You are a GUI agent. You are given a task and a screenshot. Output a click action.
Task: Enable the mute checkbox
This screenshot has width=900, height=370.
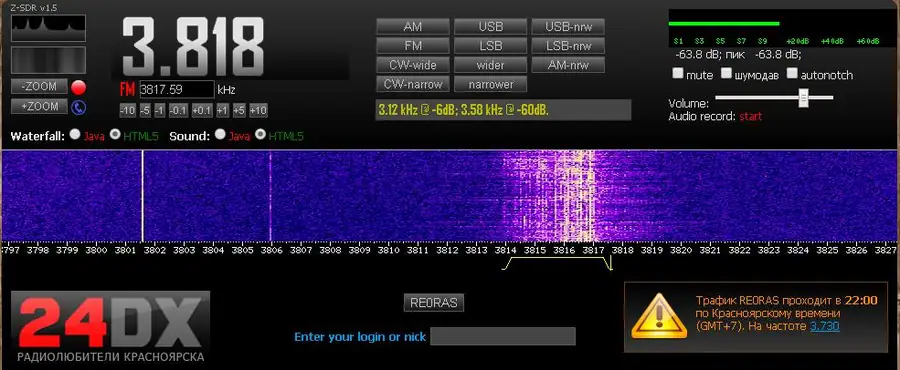click(x=678, y=73)
